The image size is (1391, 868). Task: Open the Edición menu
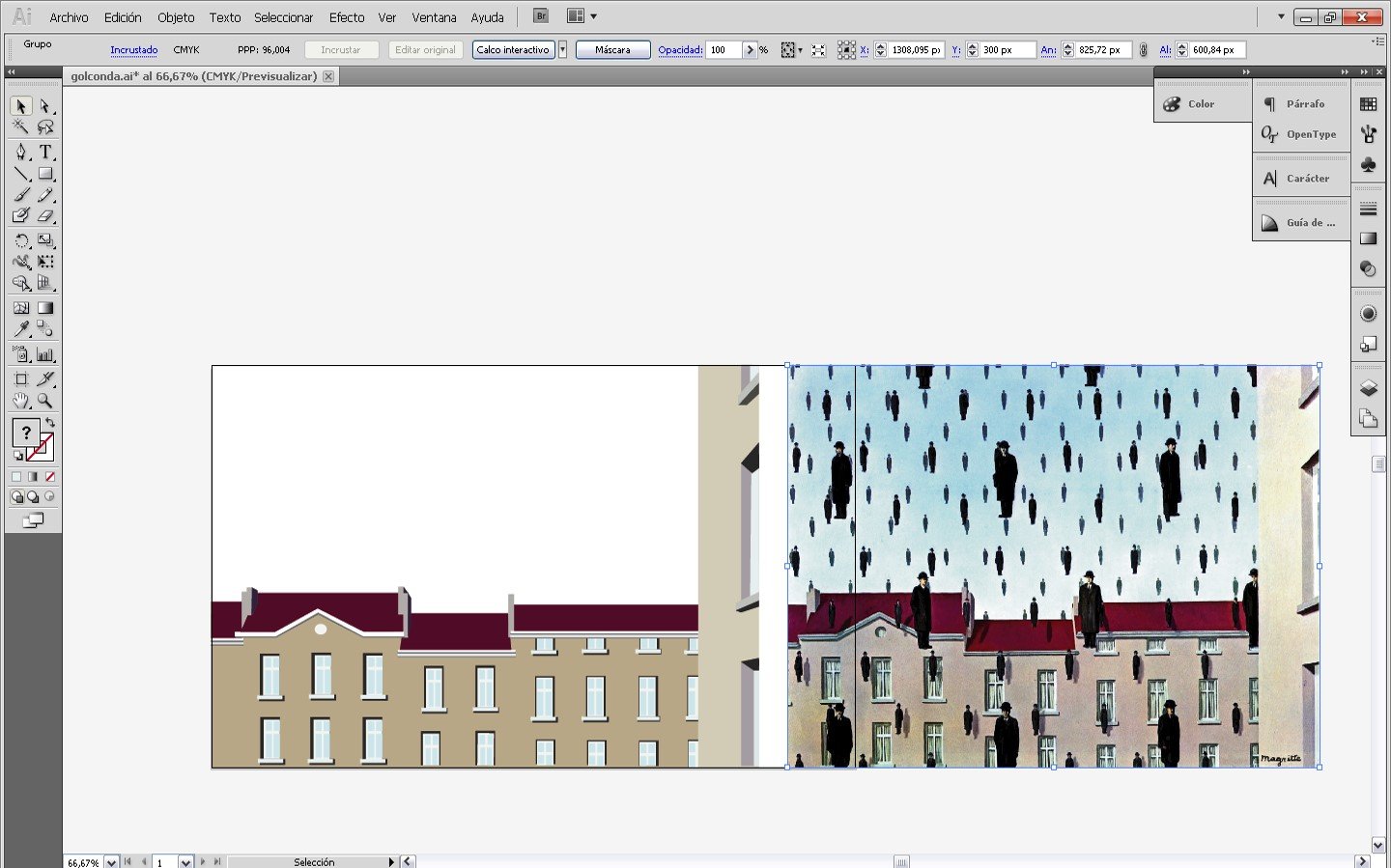point(123,17)
